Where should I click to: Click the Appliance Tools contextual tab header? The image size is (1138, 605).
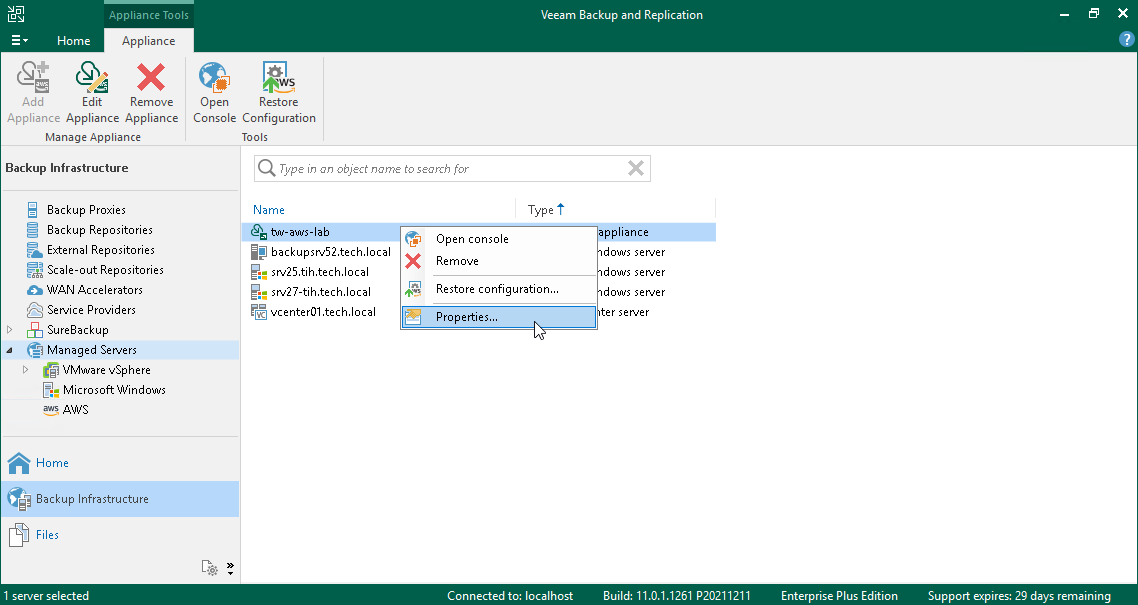148,15
